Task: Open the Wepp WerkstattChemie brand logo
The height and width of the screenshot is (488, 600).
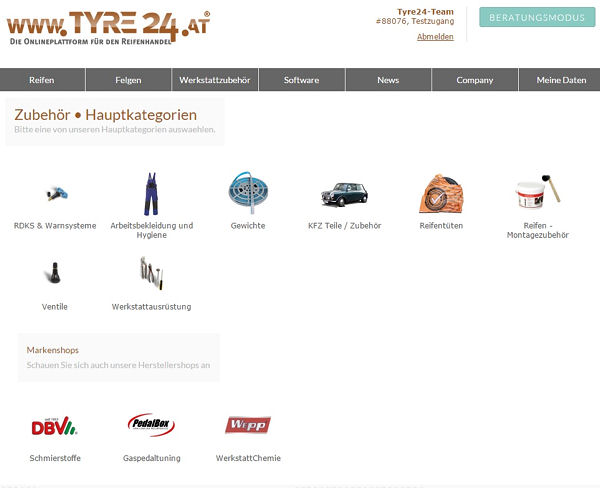Action: [248, 426]
